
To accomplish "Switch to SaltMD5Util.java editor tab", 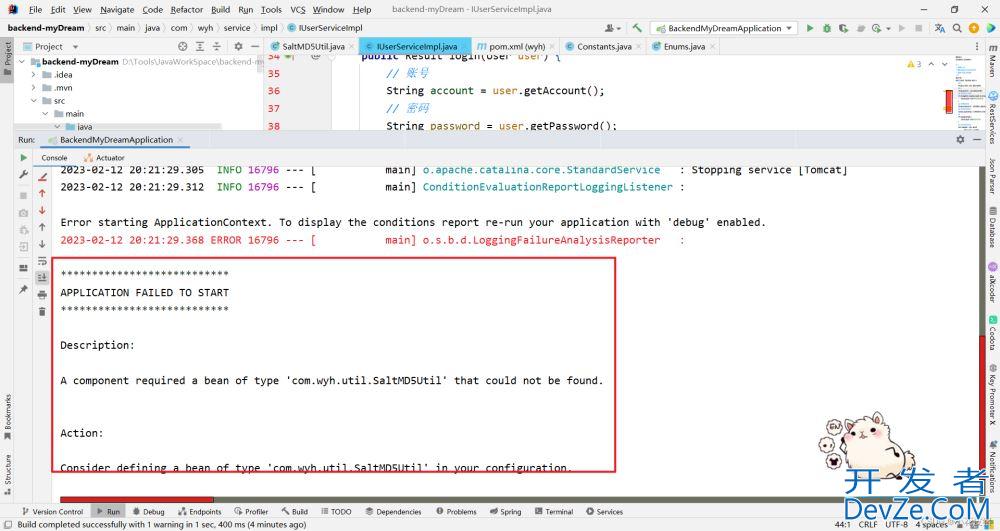I will point(312,47).
